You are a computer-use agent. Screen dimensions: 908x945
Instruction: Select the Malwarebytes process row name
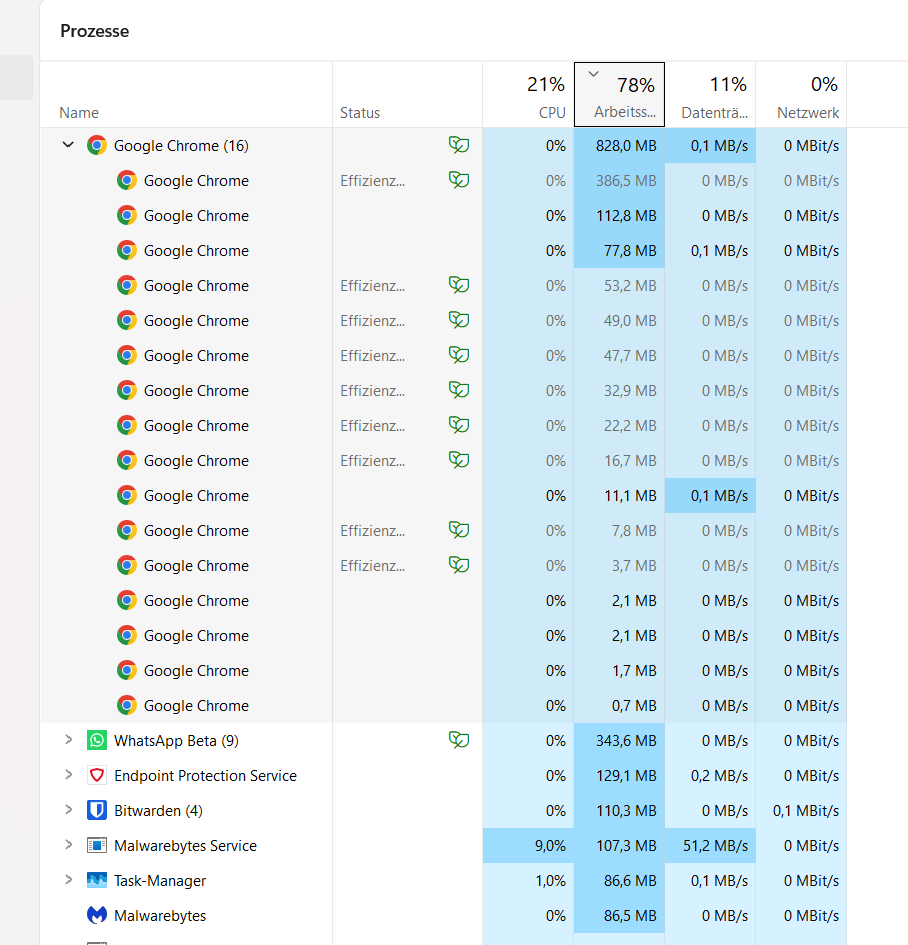coord(160,915)
